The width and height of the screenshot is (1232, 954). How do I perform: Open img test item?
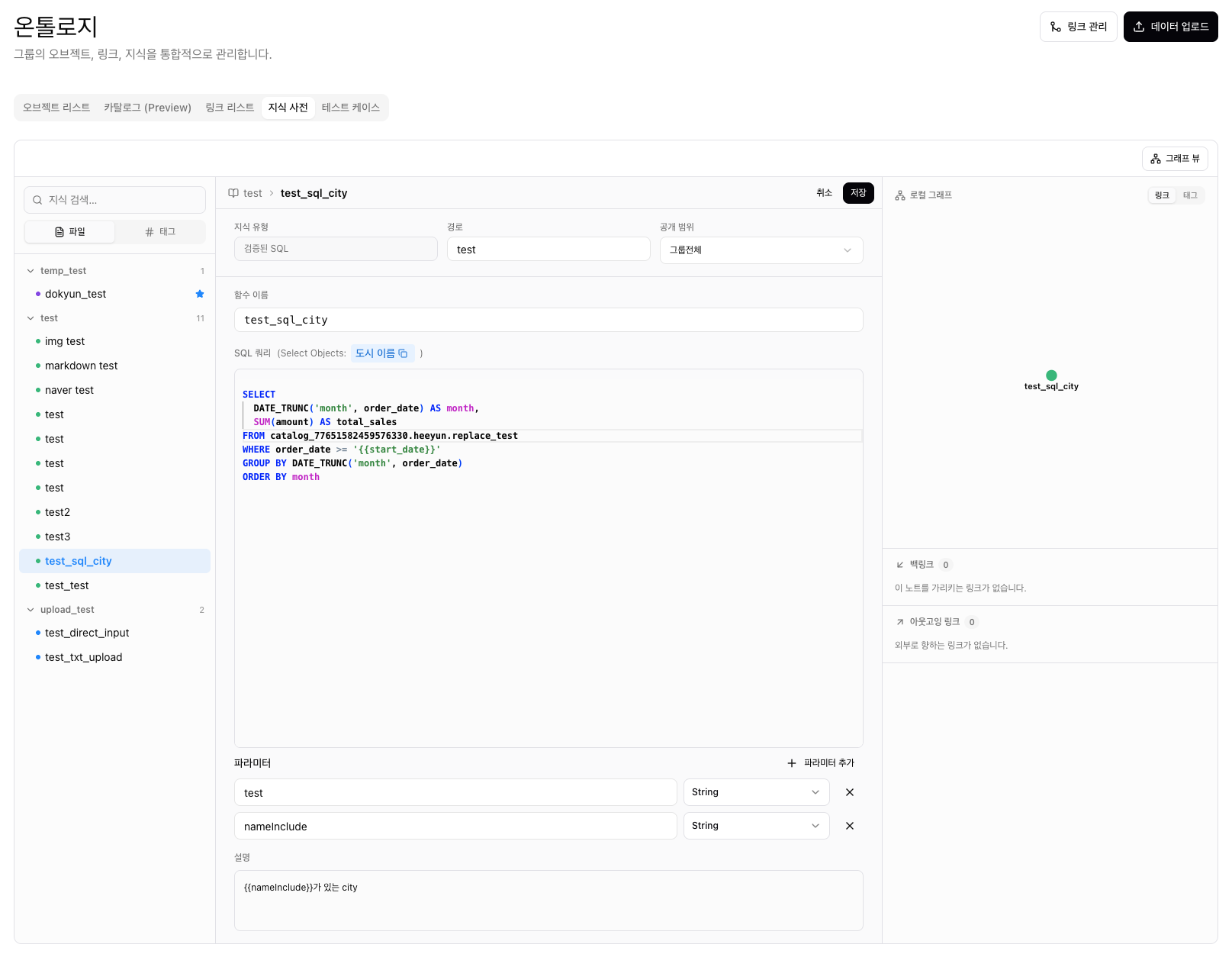click(115, 341)
